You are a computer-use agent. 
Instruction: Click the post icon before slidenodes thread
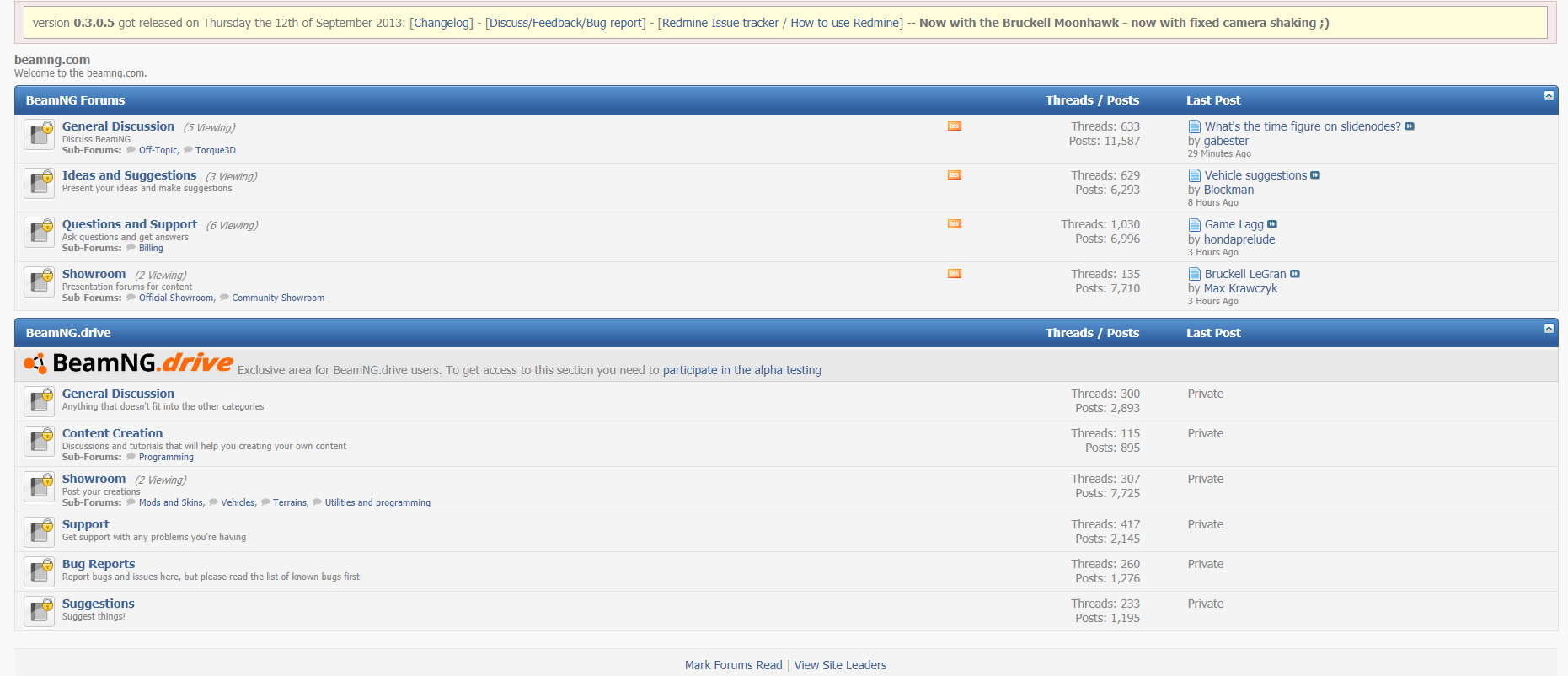pyautogui.click(x=1195, y=126)
